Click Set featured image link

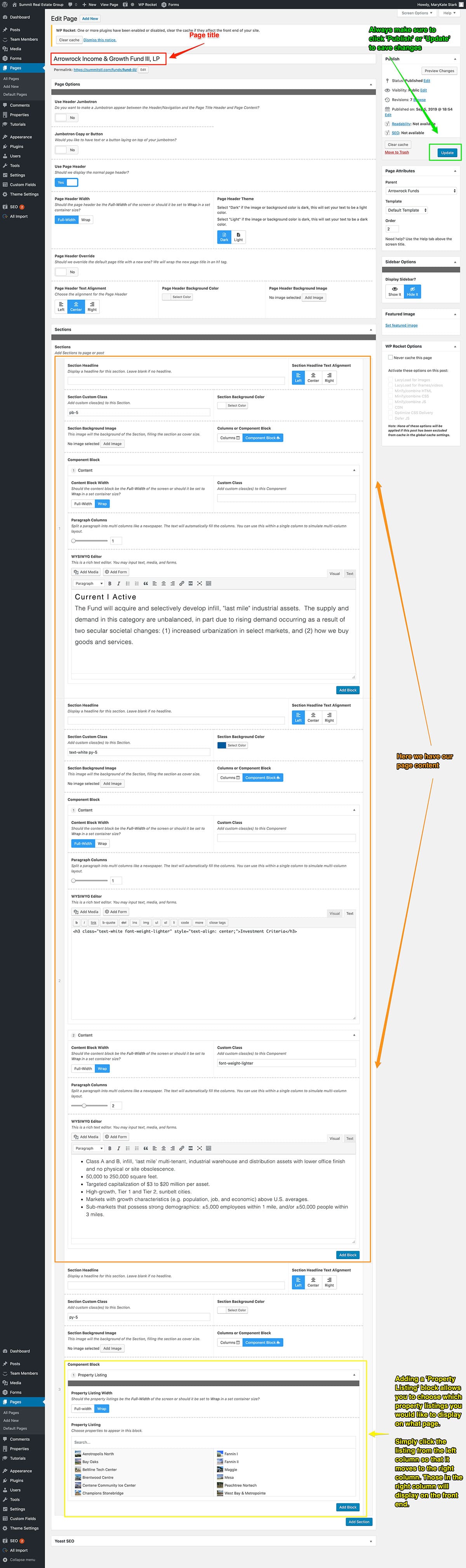pos(401,325)
